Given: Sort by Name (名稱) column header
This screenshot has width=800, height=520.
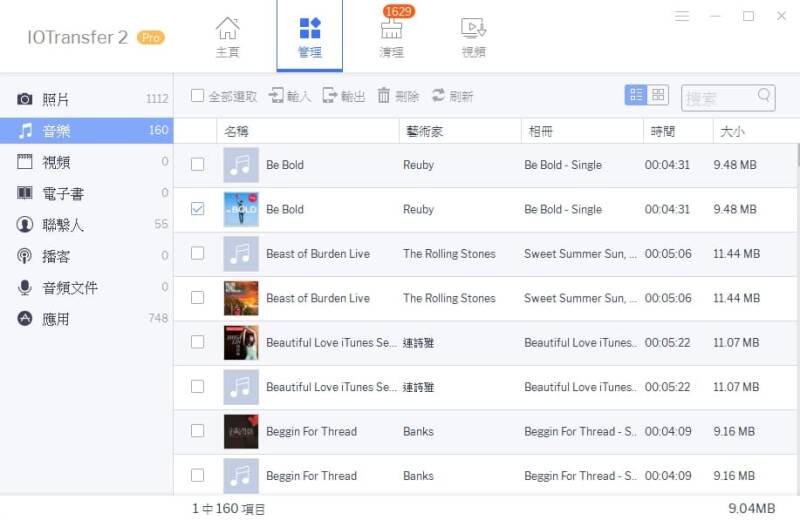Looking at the screenshot, I should click(x=308, y=132).
